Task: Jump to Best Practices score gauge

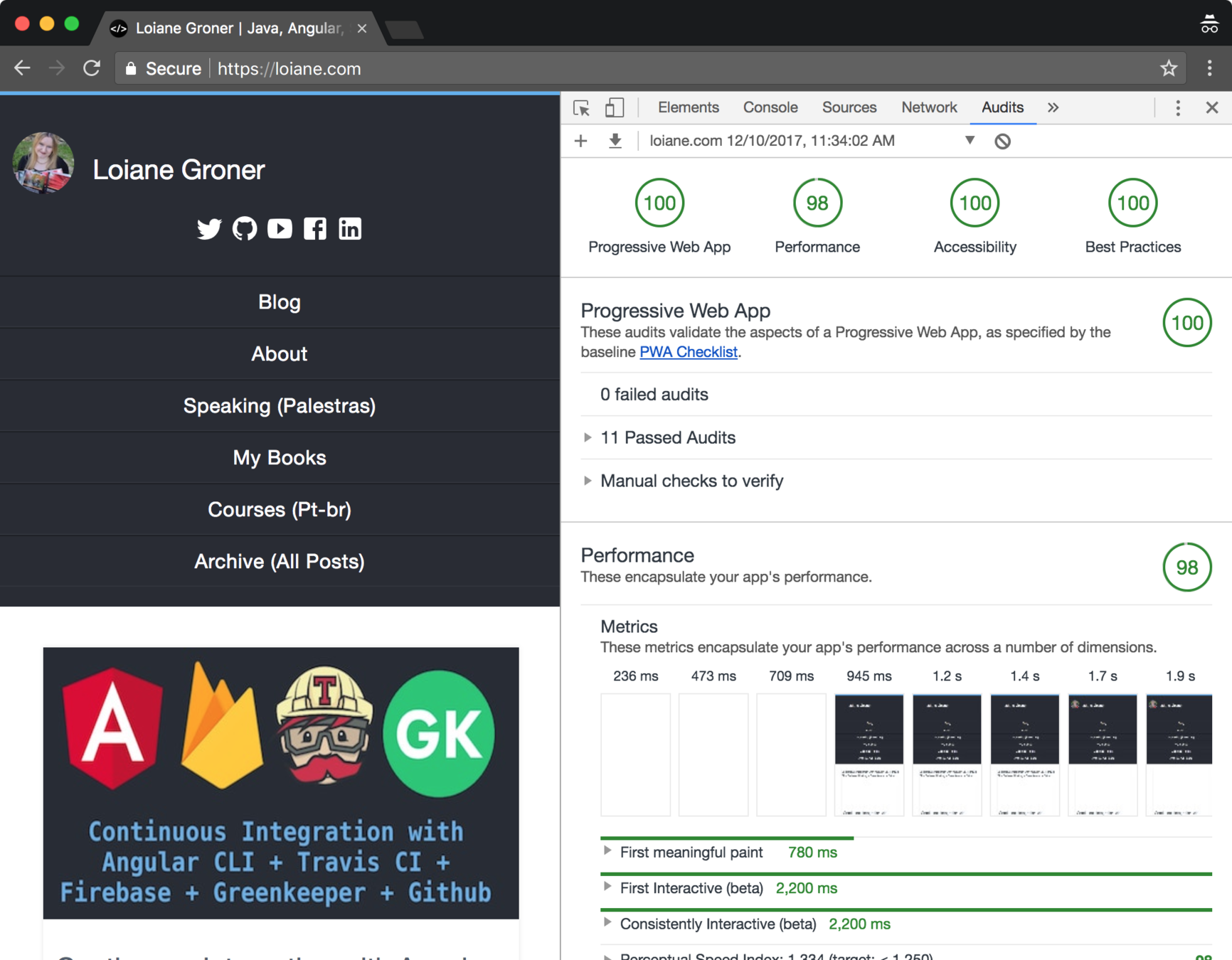Action: tap(1132, 203)
